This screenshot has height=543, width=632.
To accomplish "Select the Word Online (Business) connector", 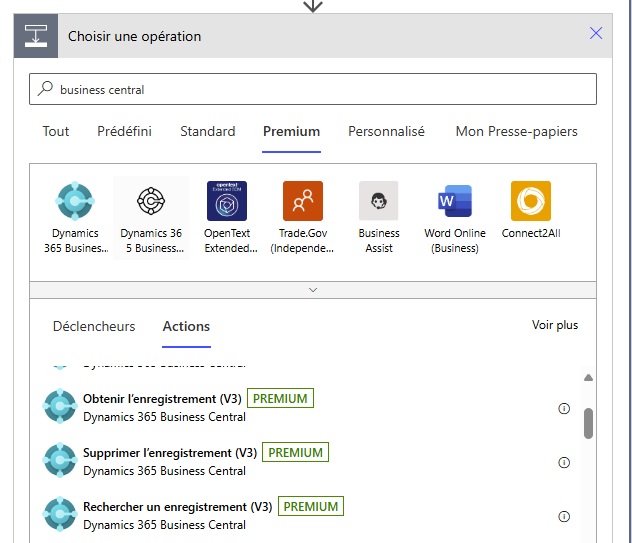I will pos(455,201).
